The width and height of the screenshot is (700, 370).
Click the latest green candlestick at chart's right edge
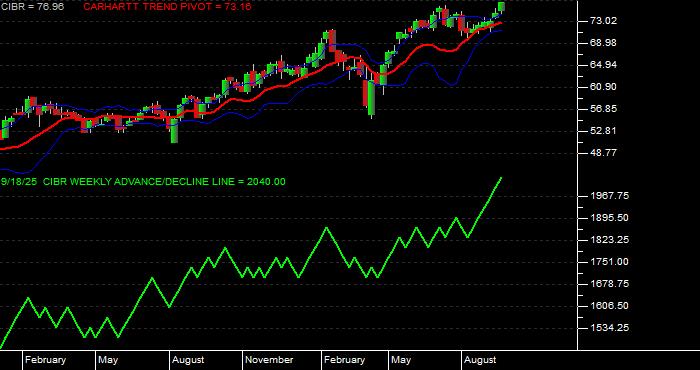pyautogui.click(x=501, y=7)
